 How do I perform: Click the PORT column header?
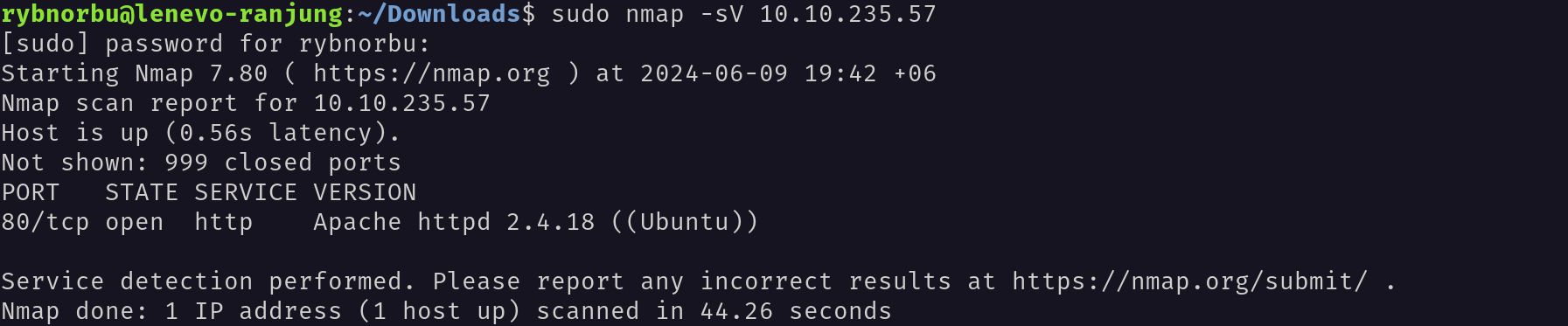pos(31,192)
